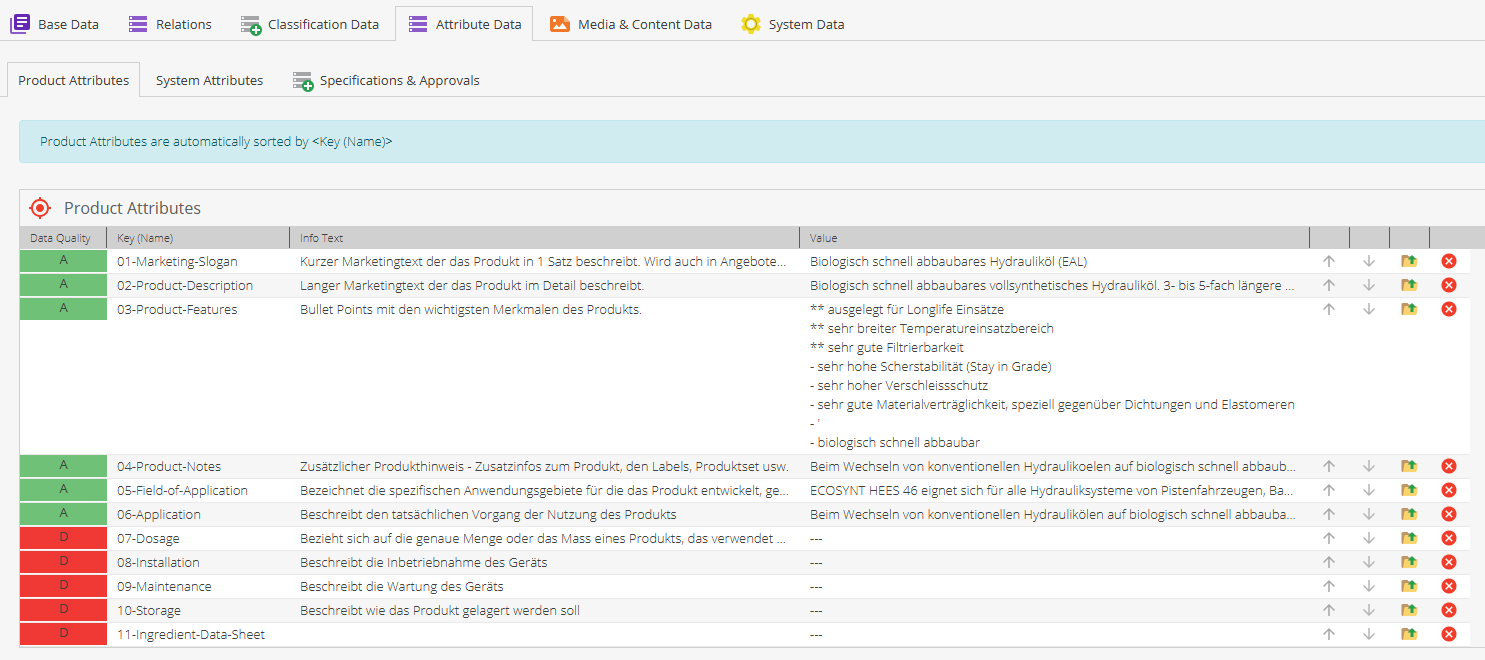Delete the 11-Ingredient-Data-Sheet attribute
1485x660 pixels.
click(1448, 634)
